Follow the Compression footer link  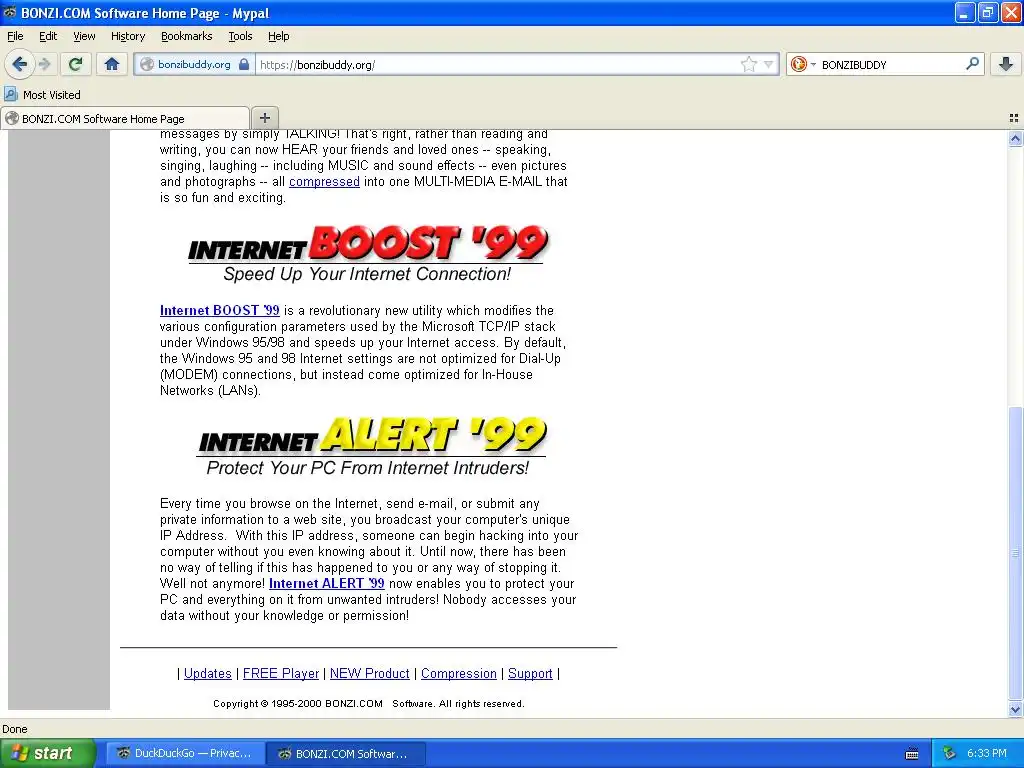tap(458, 673)
